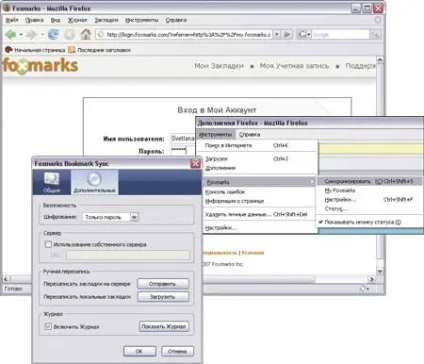
Task: Click the search magnifier icon in search box
Action: coord(375,34)
